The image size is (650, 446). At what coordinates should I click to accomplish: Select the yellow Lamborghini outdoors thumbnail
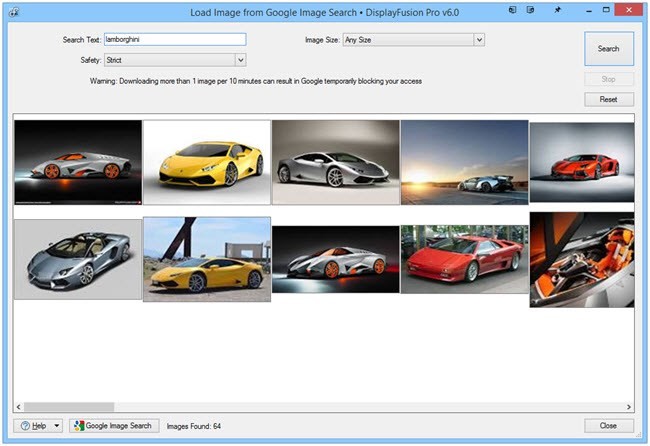click(207, 259)
